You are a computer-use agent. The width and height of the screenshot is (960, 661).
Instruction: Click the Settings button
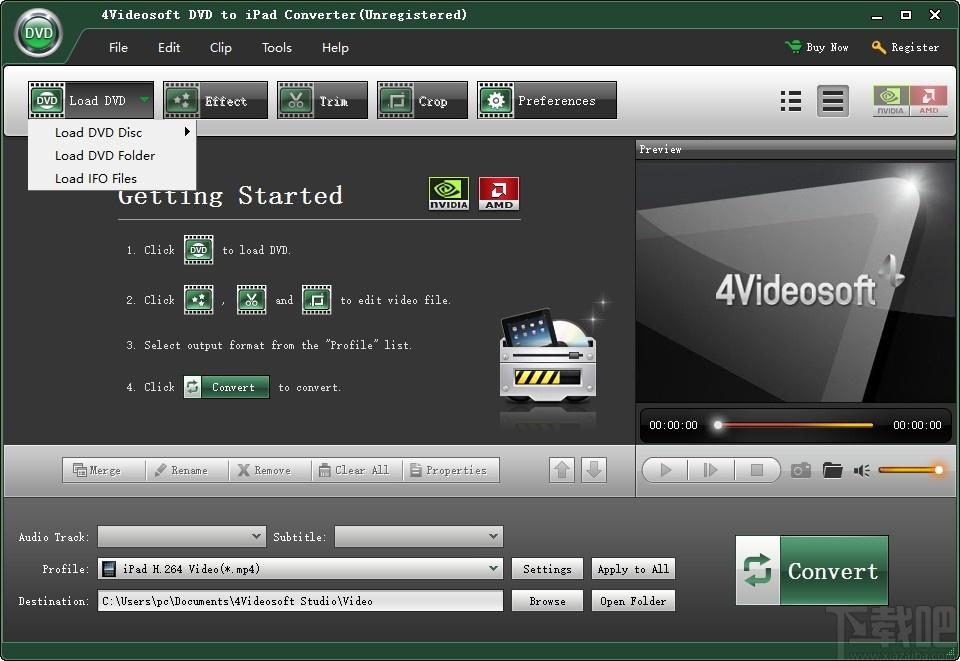coord(547,569)
